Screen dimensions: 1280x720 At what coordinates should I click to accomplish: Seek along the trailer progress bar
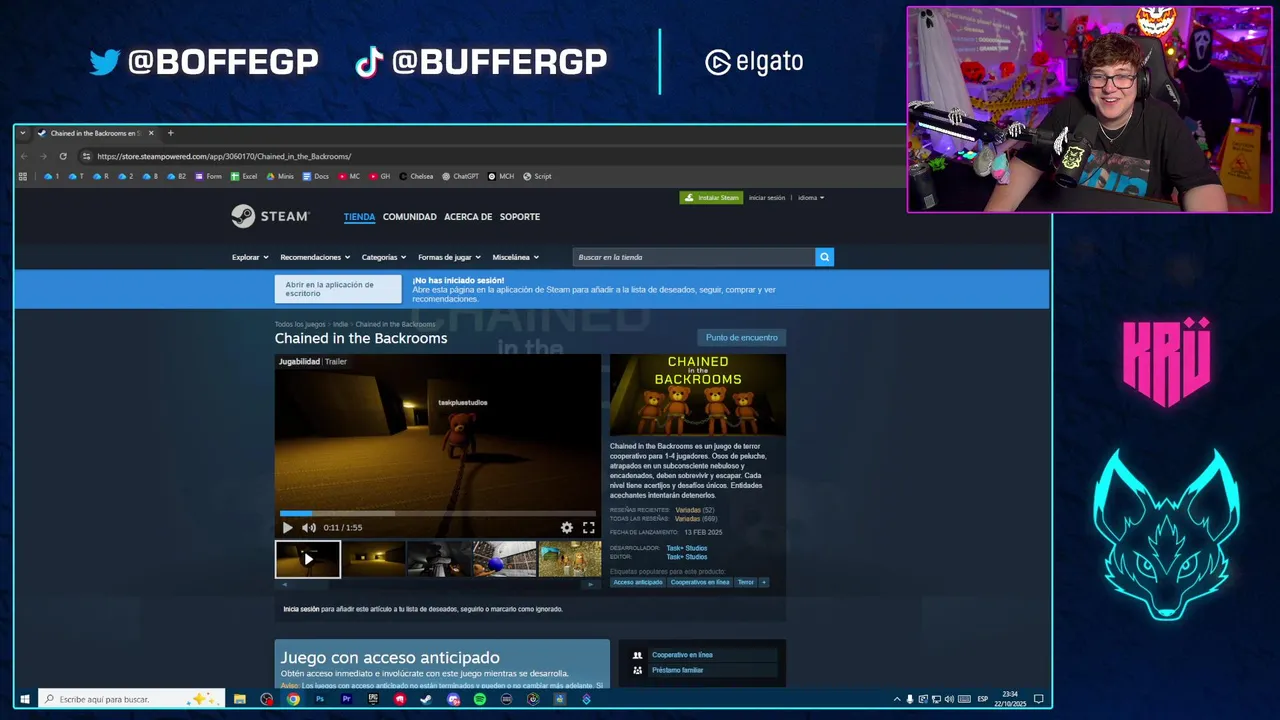point(438,513)
